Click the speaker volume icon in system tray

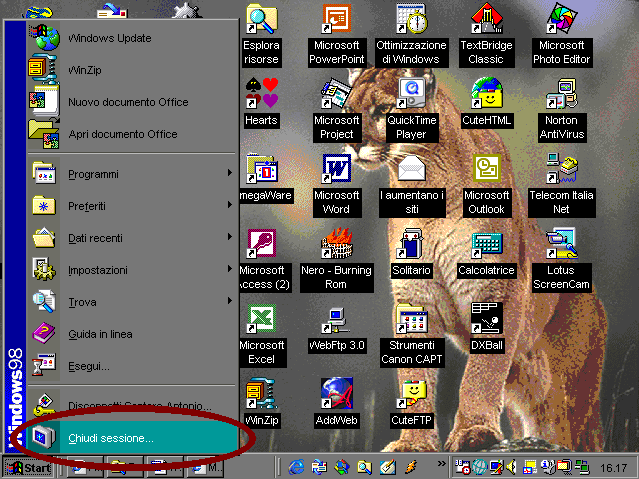click(x=511, y=467)
